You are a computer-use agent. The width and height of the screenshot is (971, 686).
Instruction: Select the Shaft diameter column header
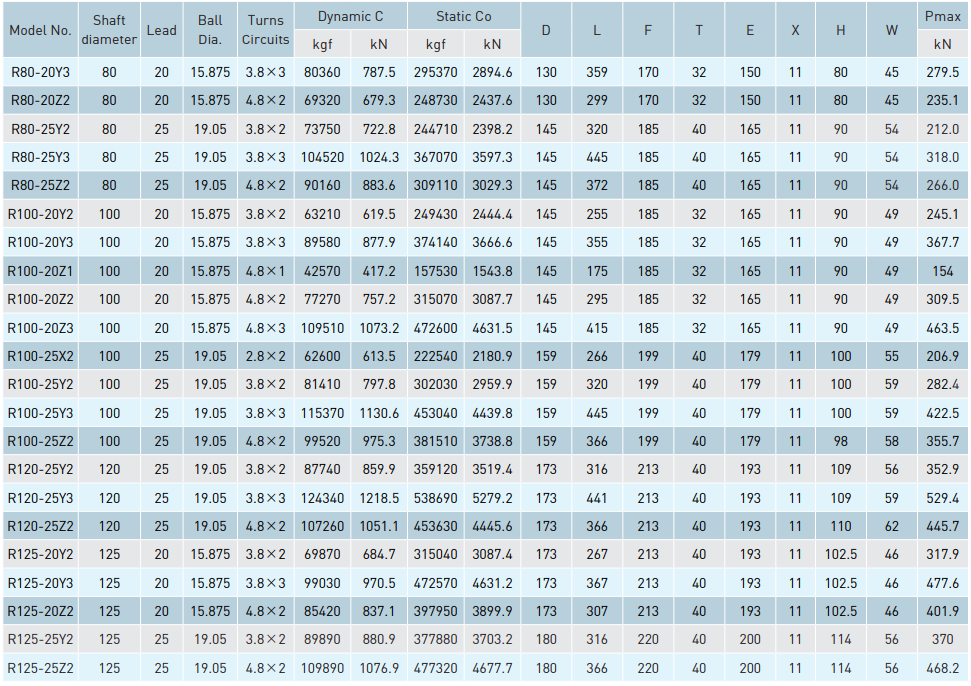[x=109, y=30]
